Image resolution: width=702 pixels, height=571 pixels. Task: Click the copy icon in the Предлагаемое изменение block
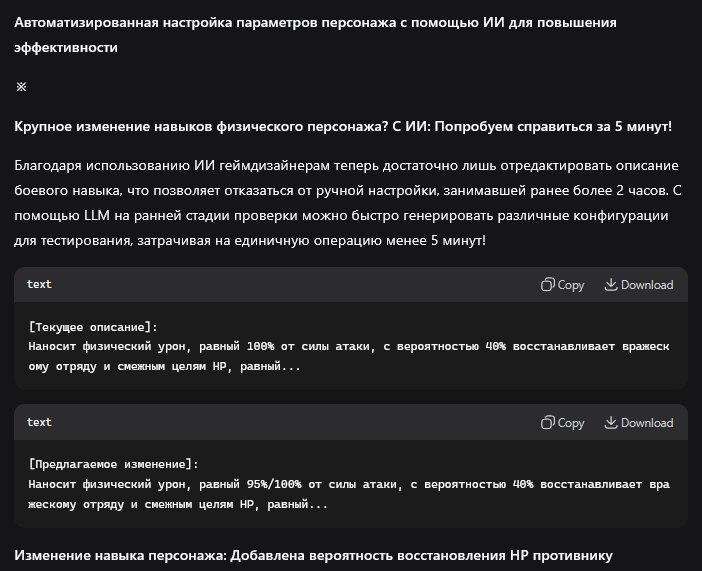click(x=548, y=422)
